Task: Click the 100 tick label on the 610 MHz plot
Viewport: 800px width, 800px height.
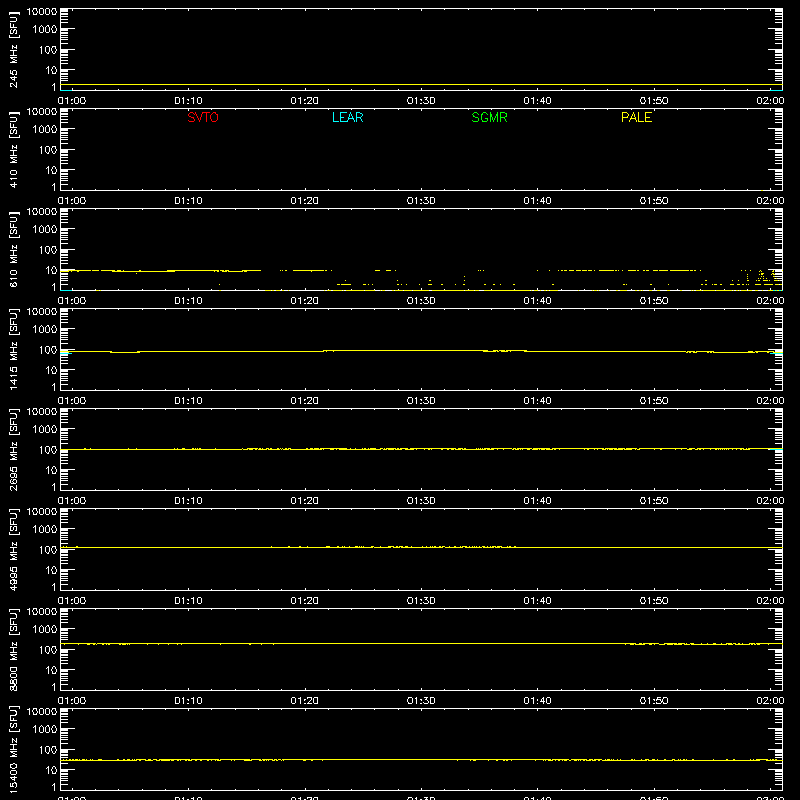Action: (48, 250)
